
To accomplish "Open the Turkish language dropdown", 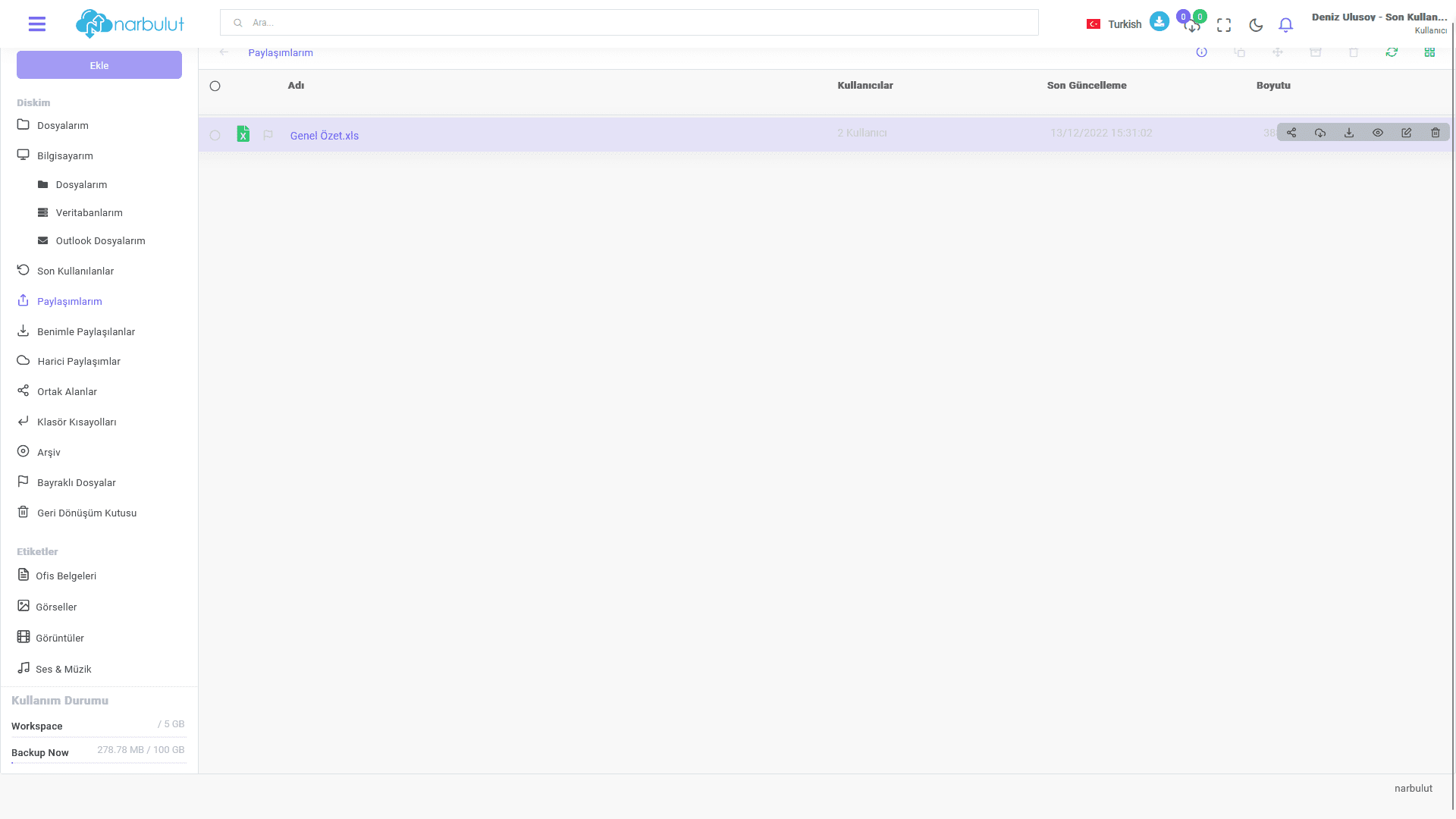I will [x=1113, y=24].
